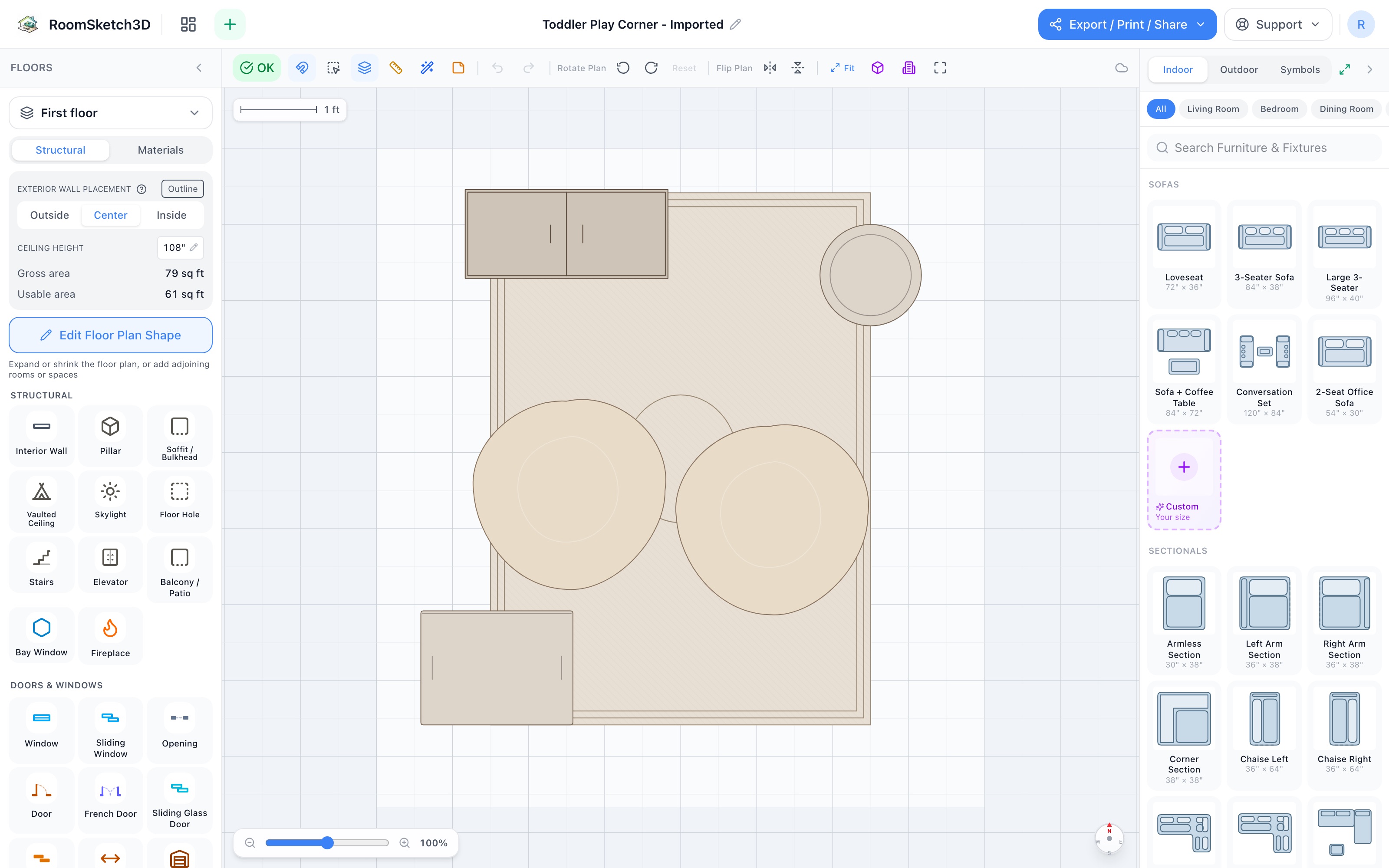Switch to 3D cube view

coord(878,68)
